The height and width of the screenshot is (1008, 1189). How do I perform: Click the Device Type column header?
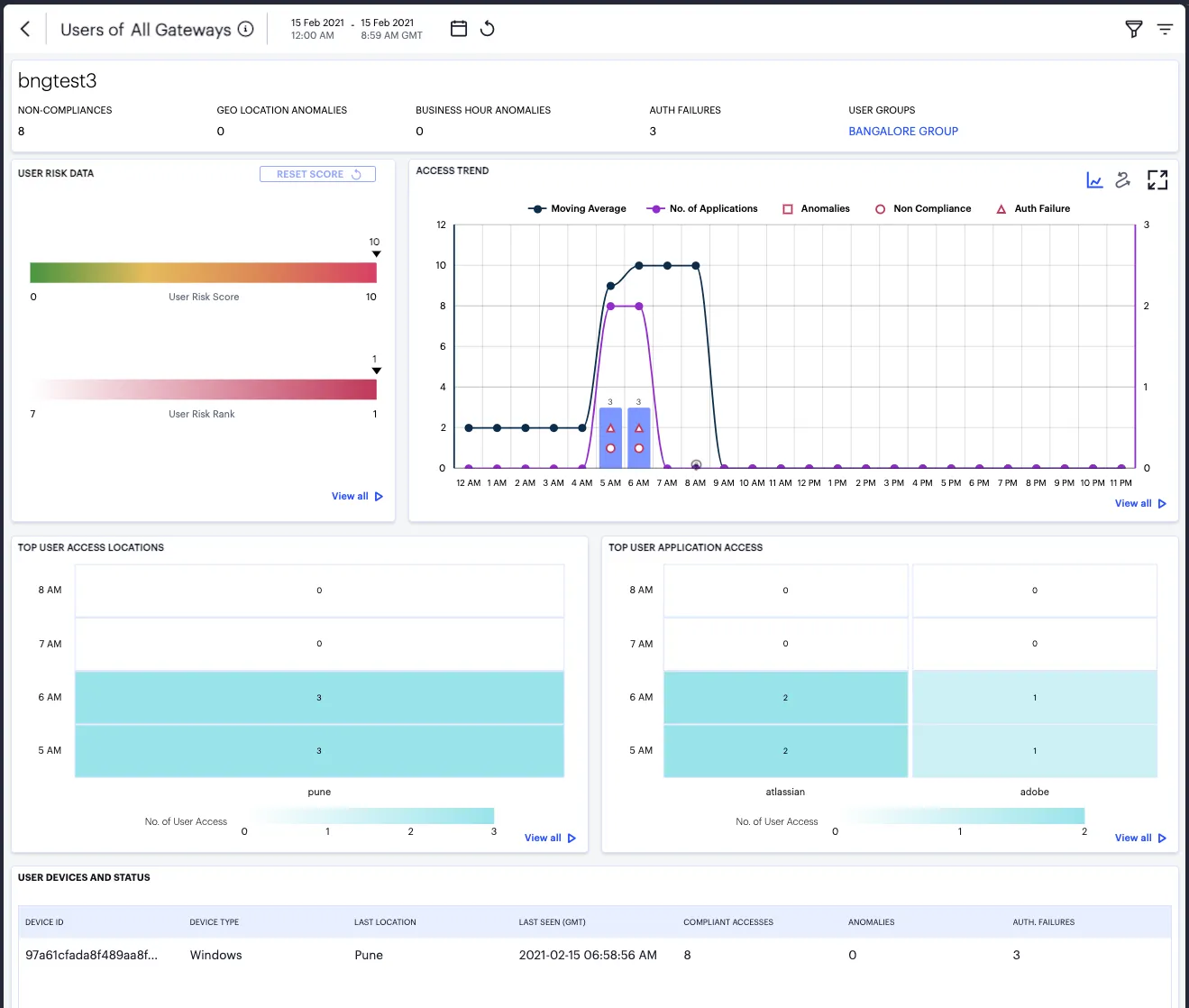click(x=215, y=922)
